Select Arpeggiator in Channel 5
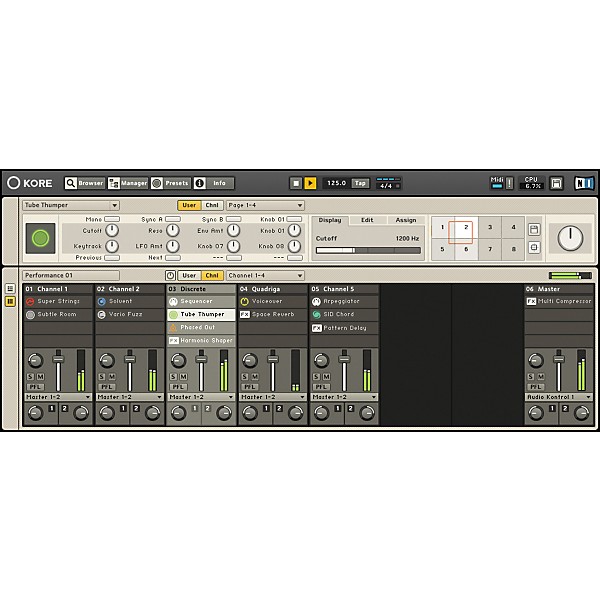This screenshot has width=600, height=600. (344, 302)
